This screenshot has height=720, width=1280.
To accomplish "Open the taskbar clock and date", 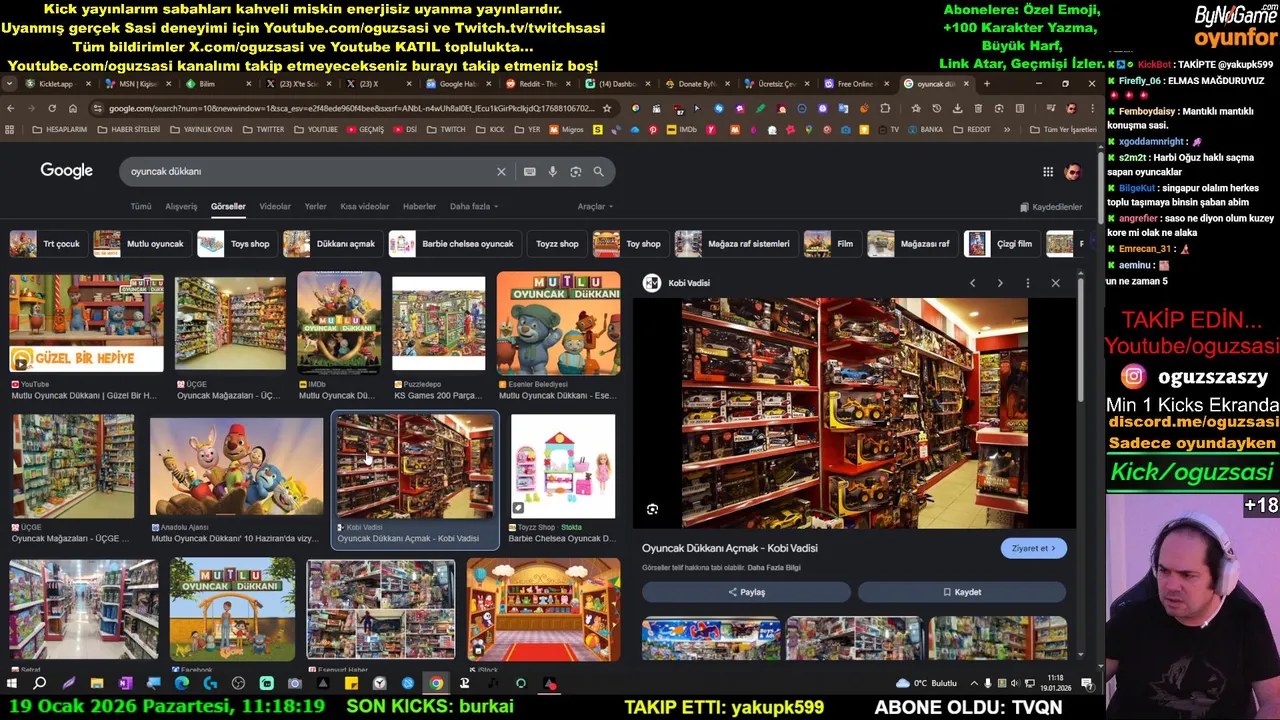I will pos(1055,684).
